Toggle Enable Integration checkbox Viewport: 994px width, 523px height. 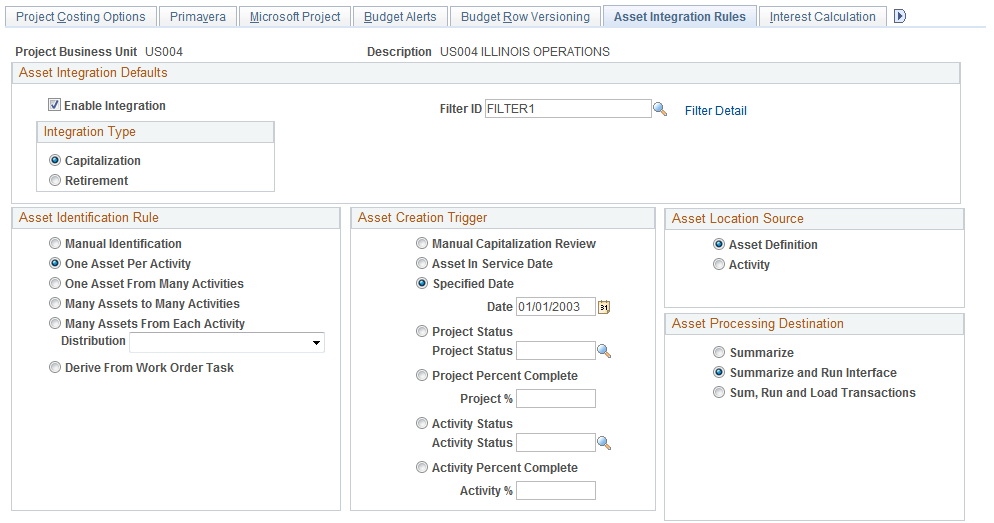coord(55,105)
